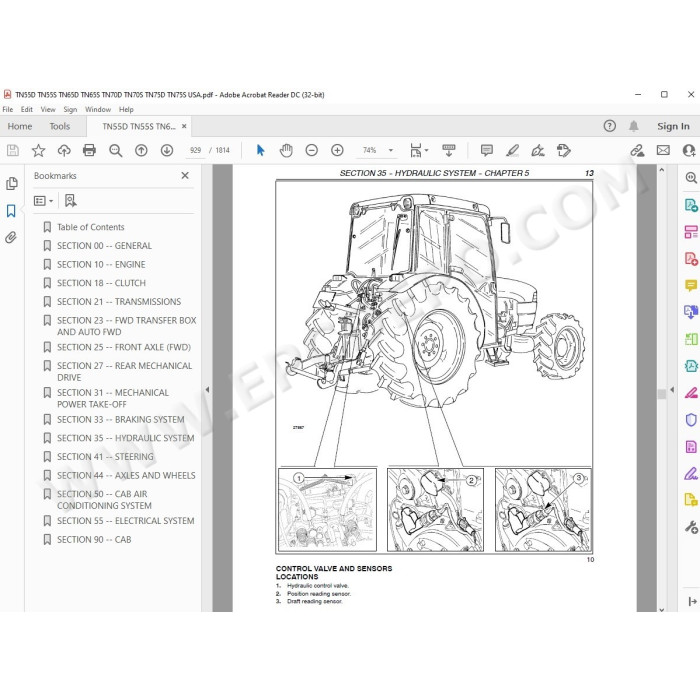Open the attachments paperclip panel
The image size is (700, 700).
pos(11,237)
